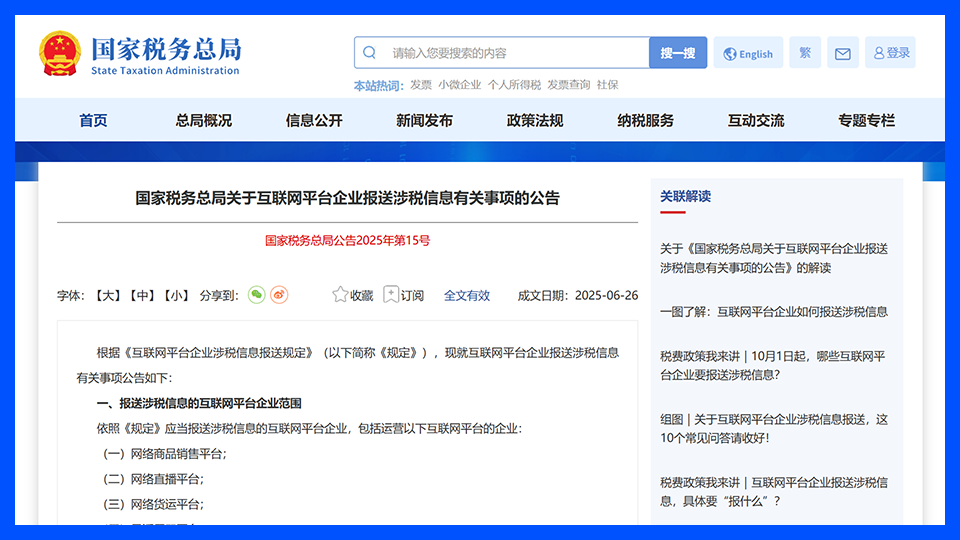Share article via Weibo icon

(x=279, y=295)
